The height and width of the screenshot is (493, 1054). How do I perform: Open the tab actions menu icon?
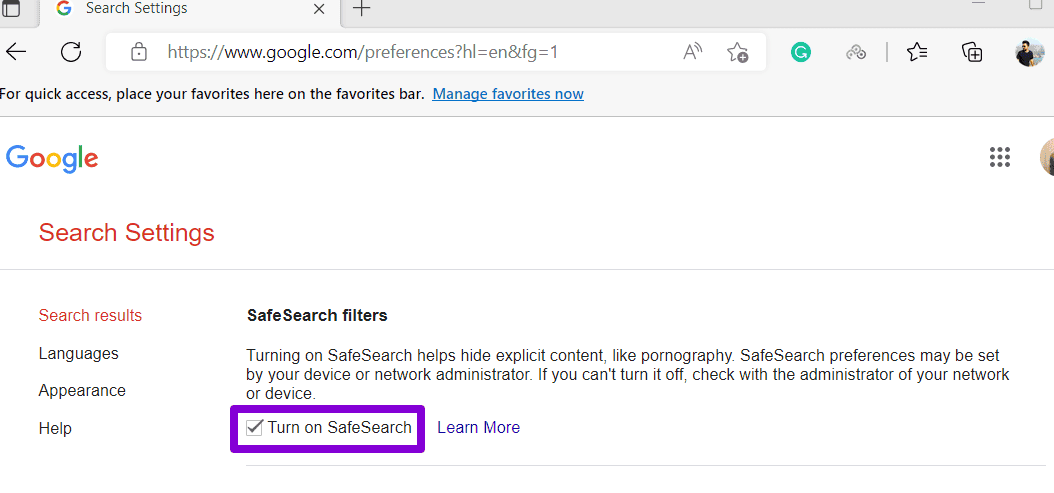tap(11, 9)
